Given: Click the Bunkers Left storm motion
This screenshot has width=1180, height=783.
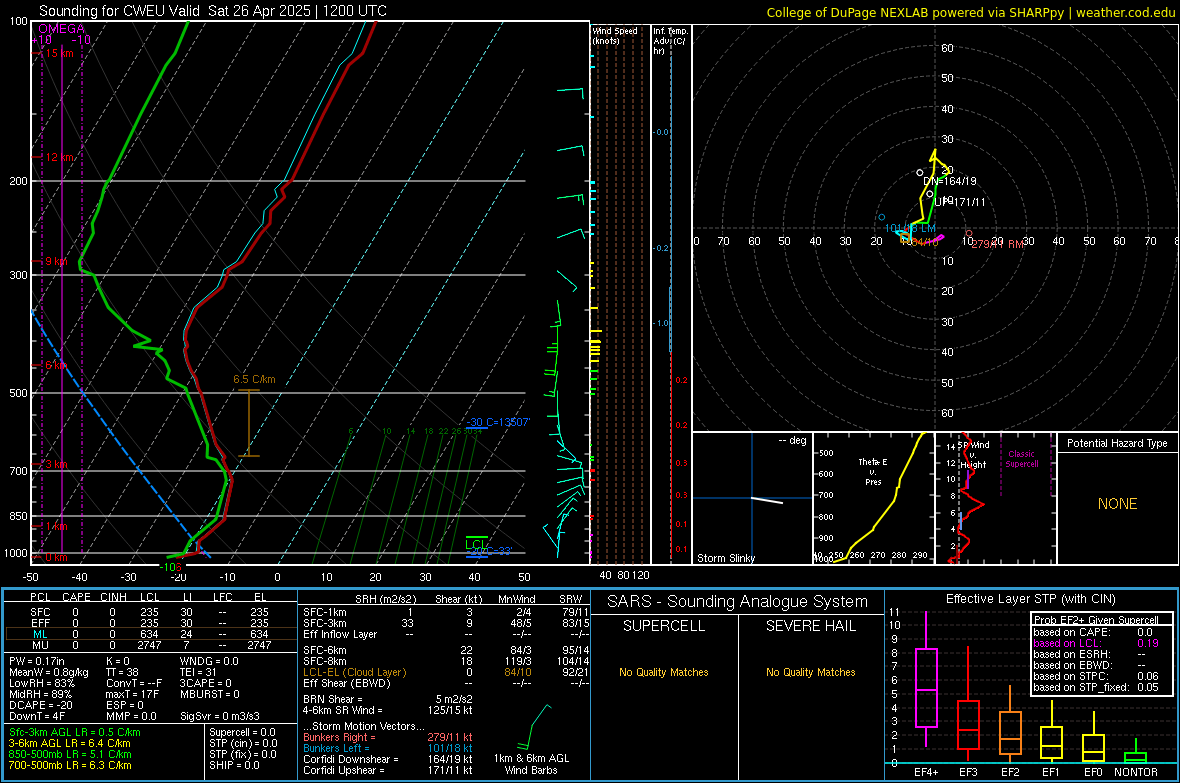Looking at the screenshot, I should tap(388, 748).
